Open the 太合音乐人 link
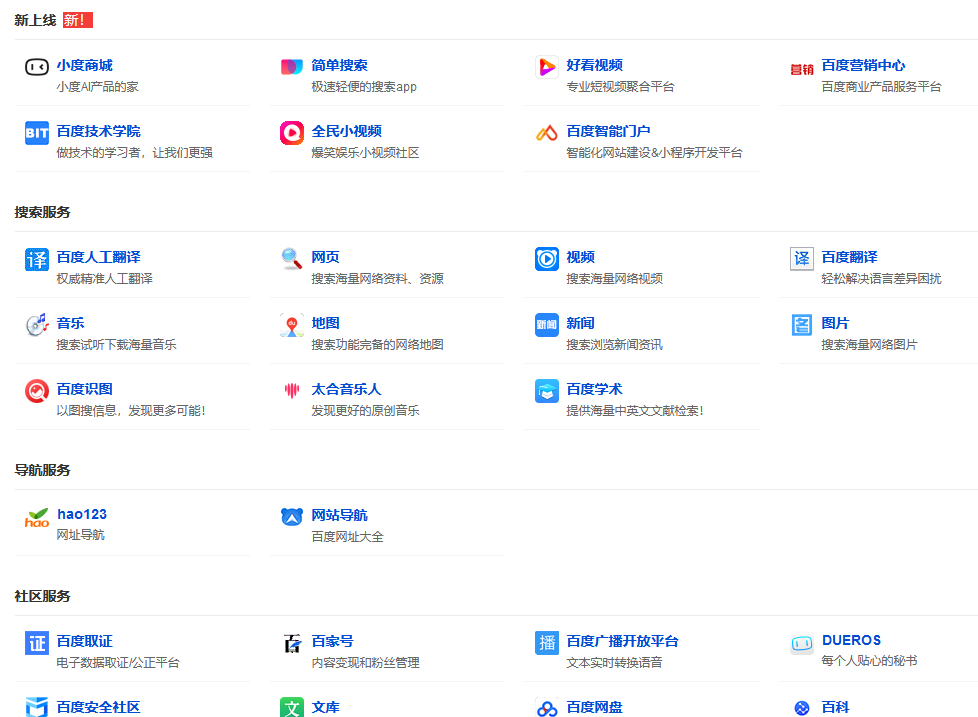The height and width of the screenshot is (717, 978). click(x=346, y=390)
